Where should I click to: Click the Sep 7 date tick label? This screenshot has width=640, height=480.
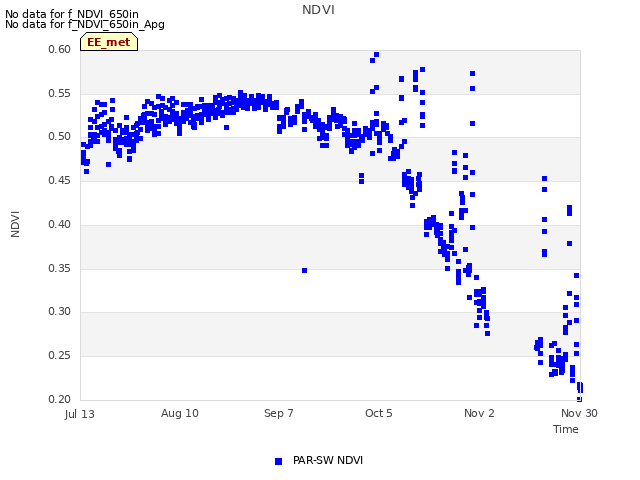click(x=279, y=413)
